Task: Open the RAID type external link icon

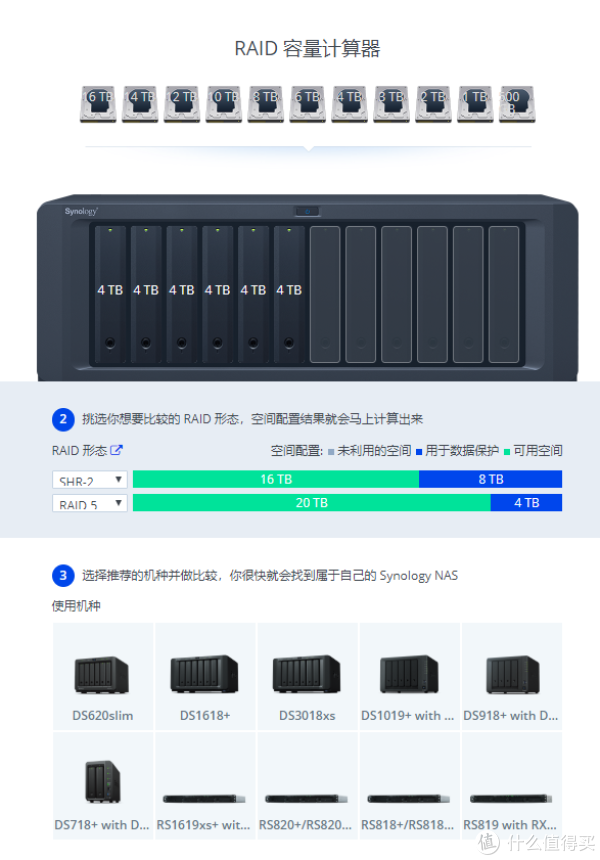Action: tap(116, 450)
